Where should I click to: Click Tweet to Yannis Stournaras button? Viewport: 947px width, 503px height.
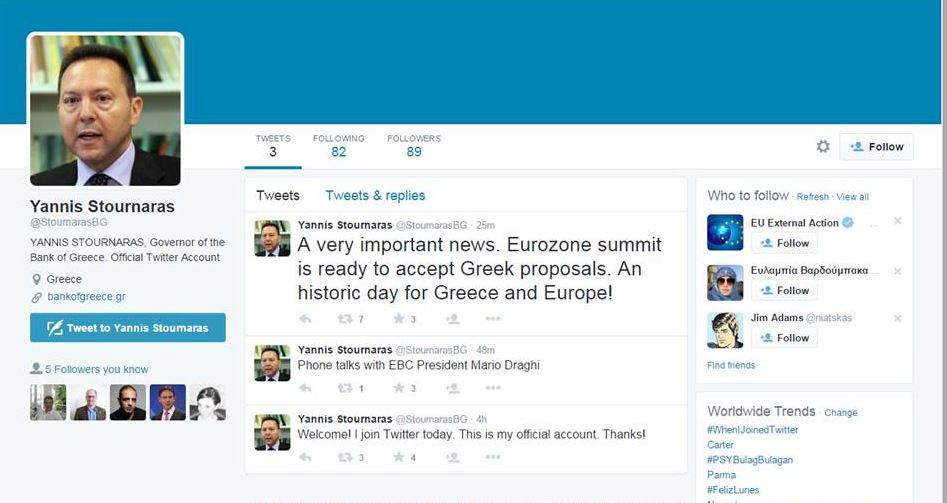click(128, 327)
